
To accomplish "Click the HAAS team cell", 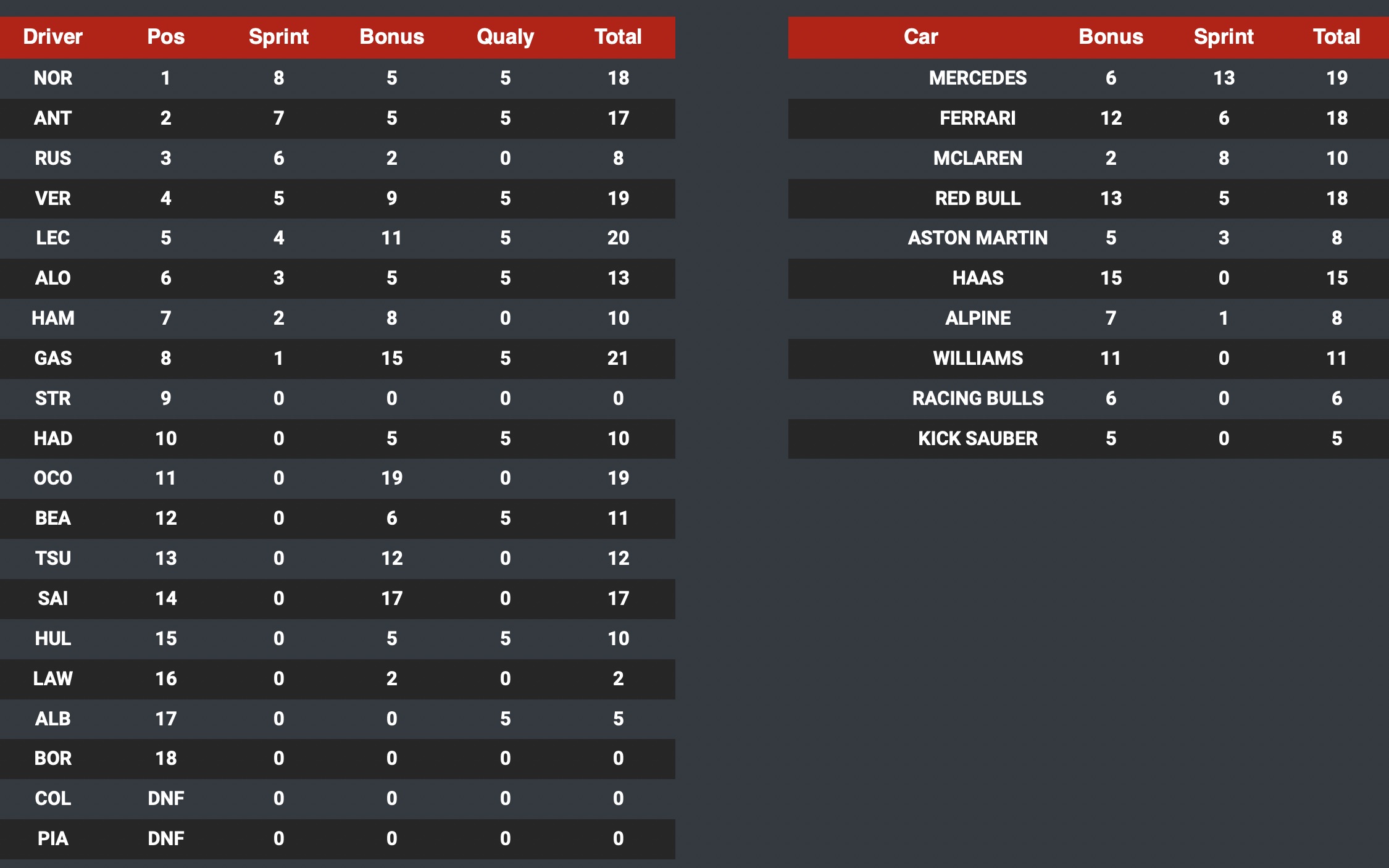I will [977, 278].
